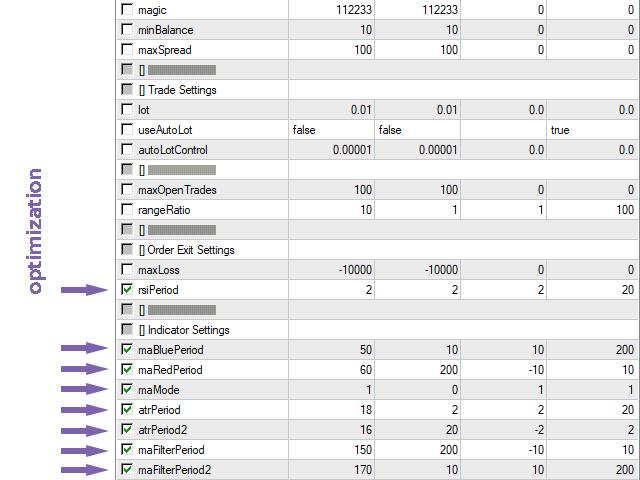Untick the maMode checkbox
The height and width of the screenshot is (480, 640).
pos(127,389)
